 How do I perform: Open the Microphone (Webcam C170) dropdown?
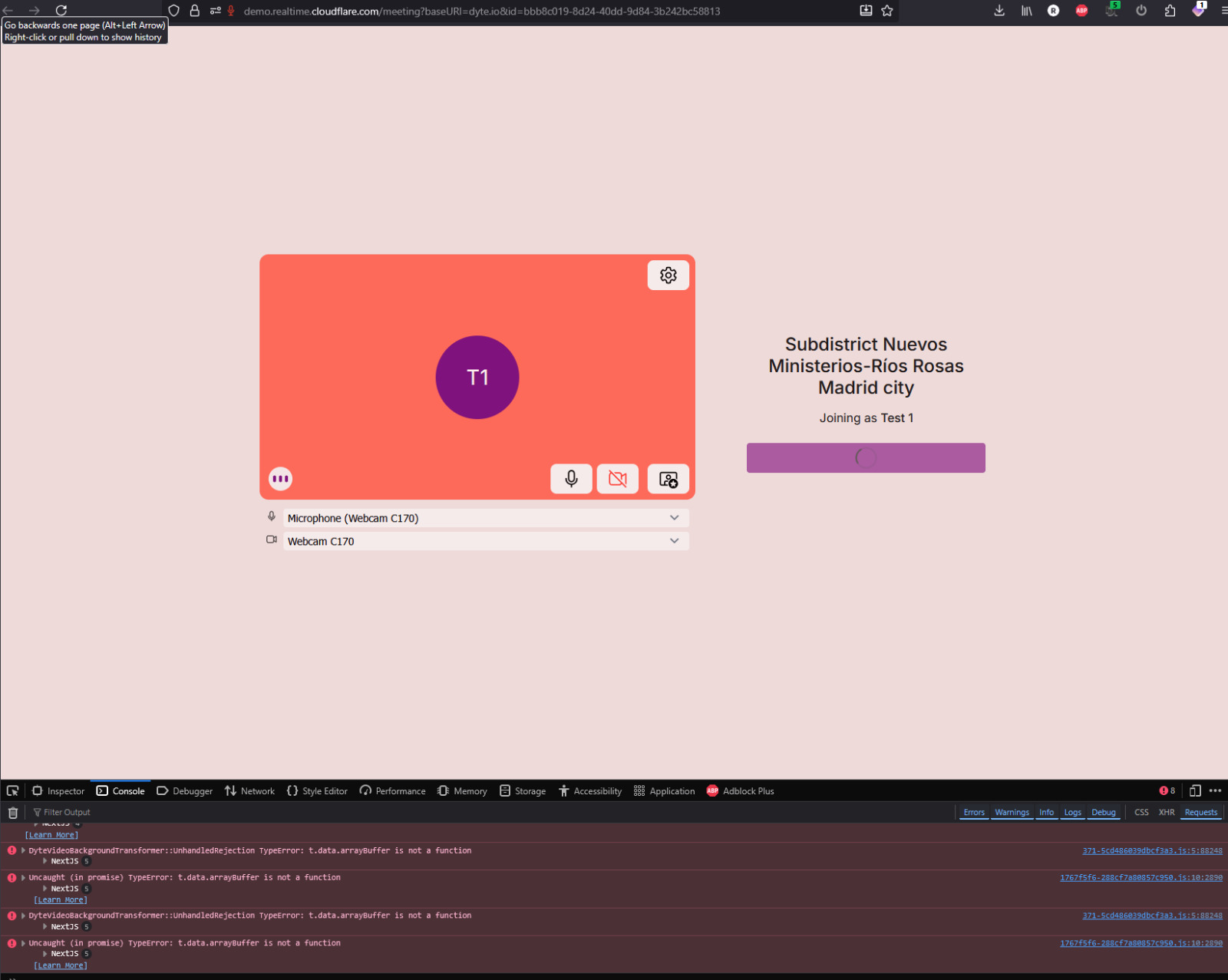coord(486,519)
